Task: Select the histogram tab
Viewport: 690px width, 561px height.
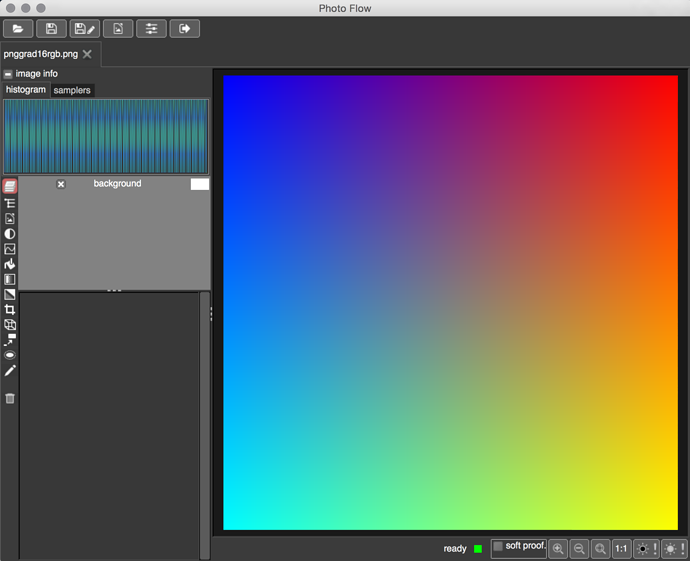Action: (26, 90)
